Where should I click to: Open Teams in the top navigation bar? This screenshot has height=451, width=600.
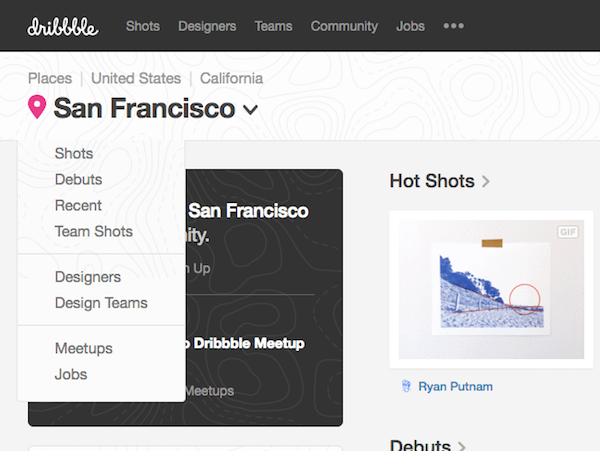point(274,26)
